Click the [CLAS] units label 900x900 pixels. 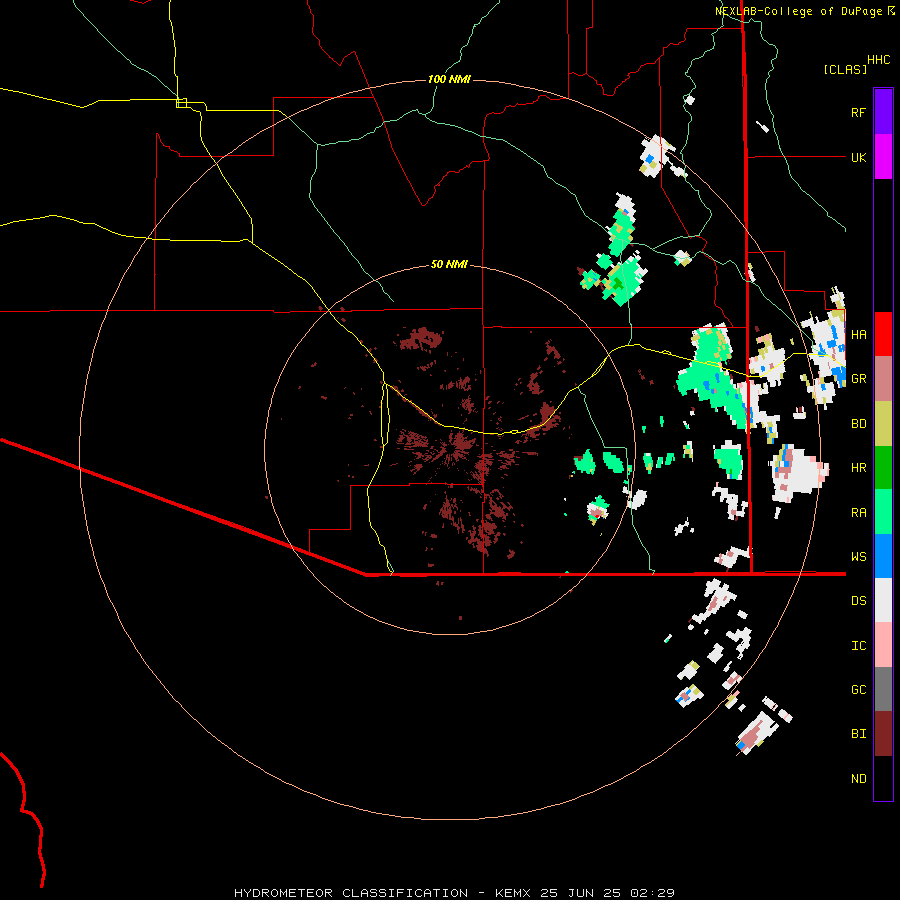(844, 69)
